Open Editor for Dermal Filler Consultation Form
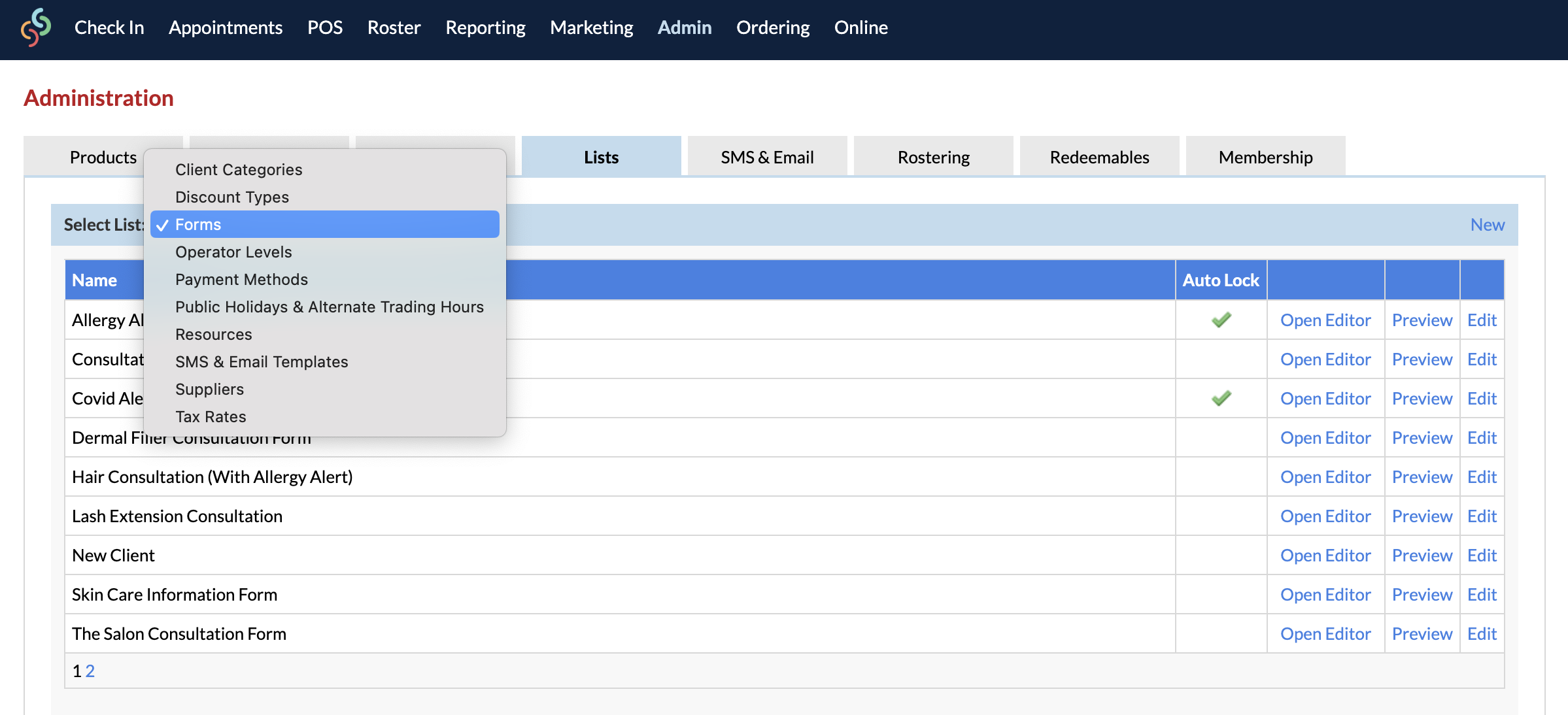The image size is (1568, 715). pos(1325,437)
